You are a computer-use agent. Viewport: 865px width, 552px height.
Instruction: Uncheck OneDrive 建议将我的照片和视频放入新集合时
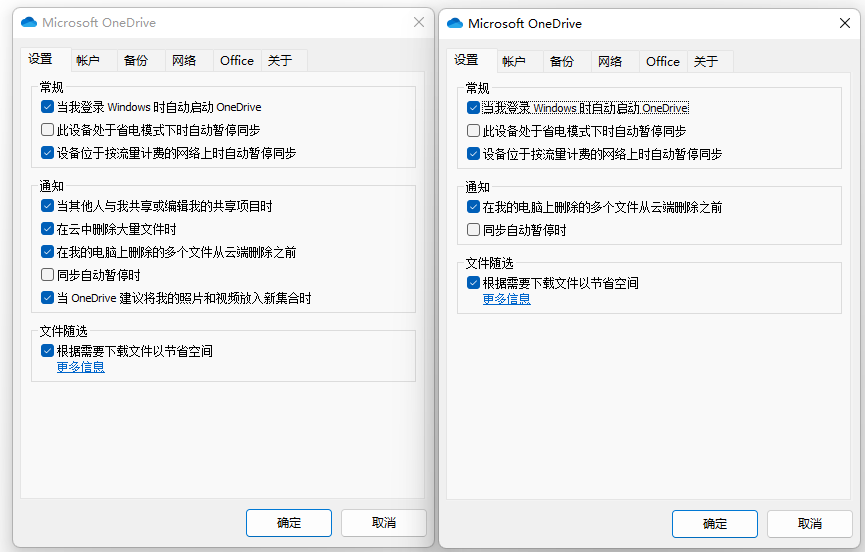tap(47, 298)
